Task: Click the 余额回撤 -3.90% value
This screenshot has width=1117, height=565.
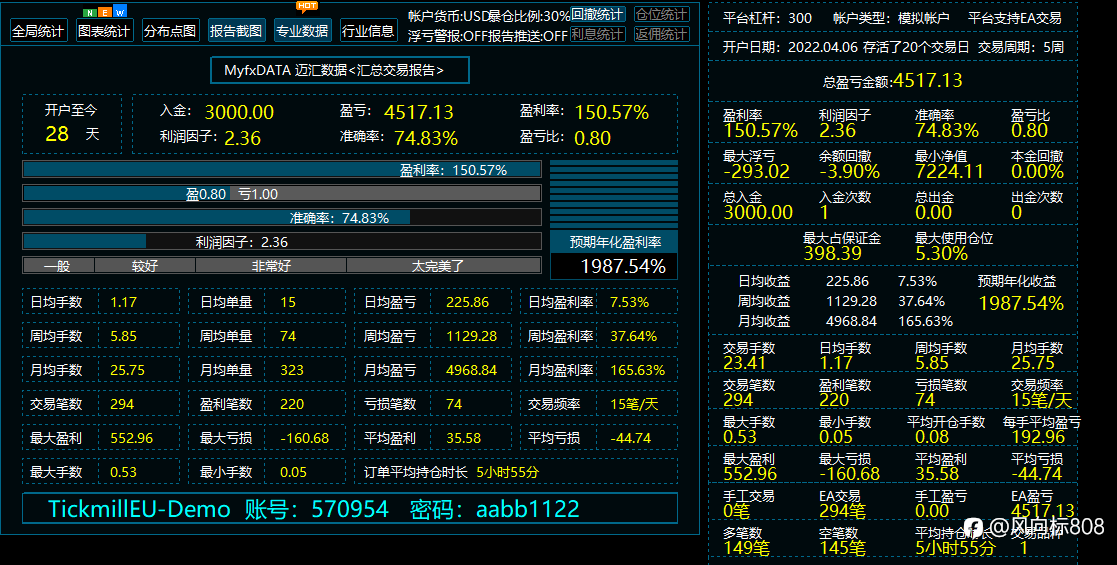Action: click(848, 171)
